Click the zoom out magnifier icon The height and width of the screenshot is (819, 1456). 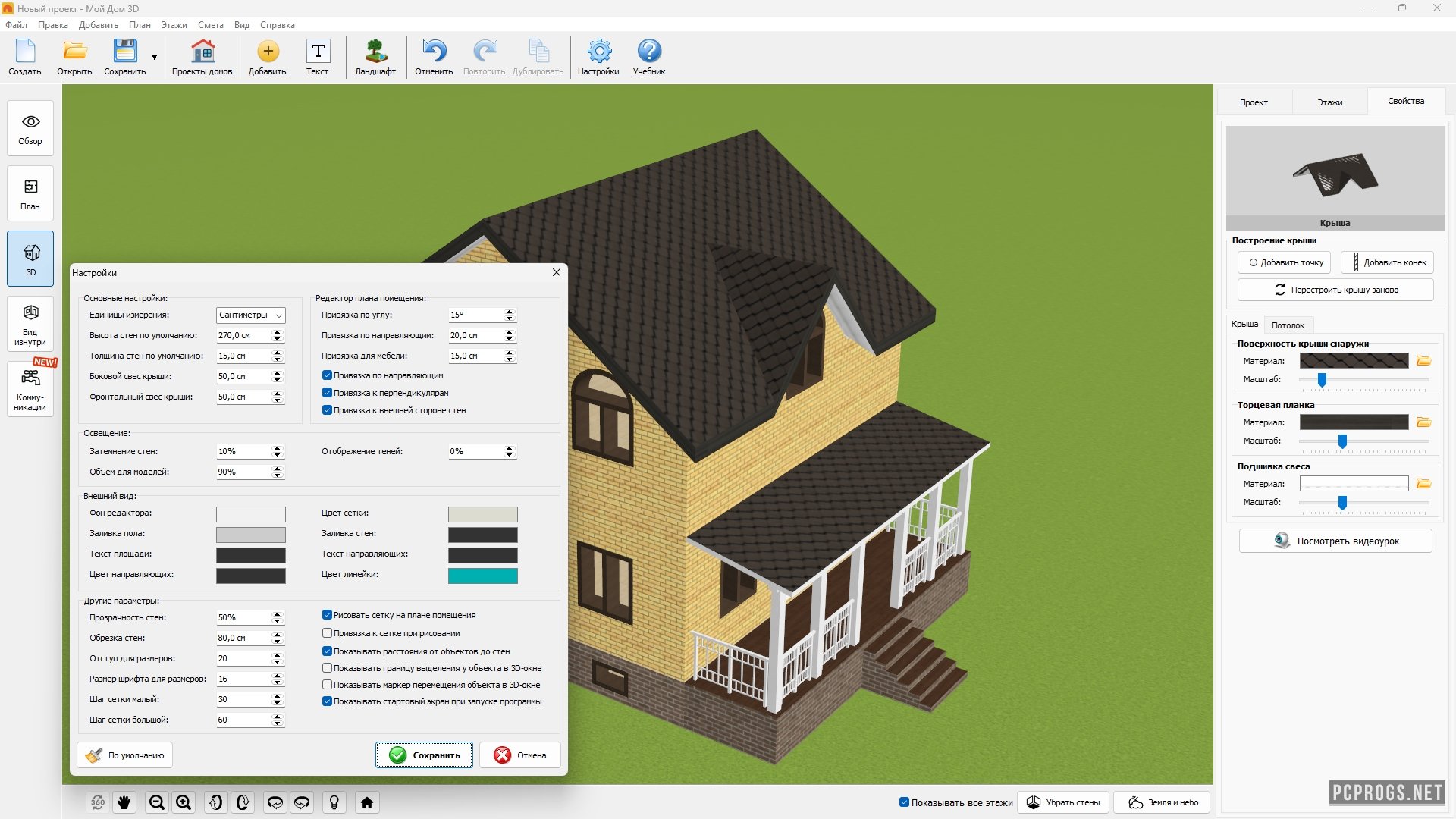coord(157,802)
